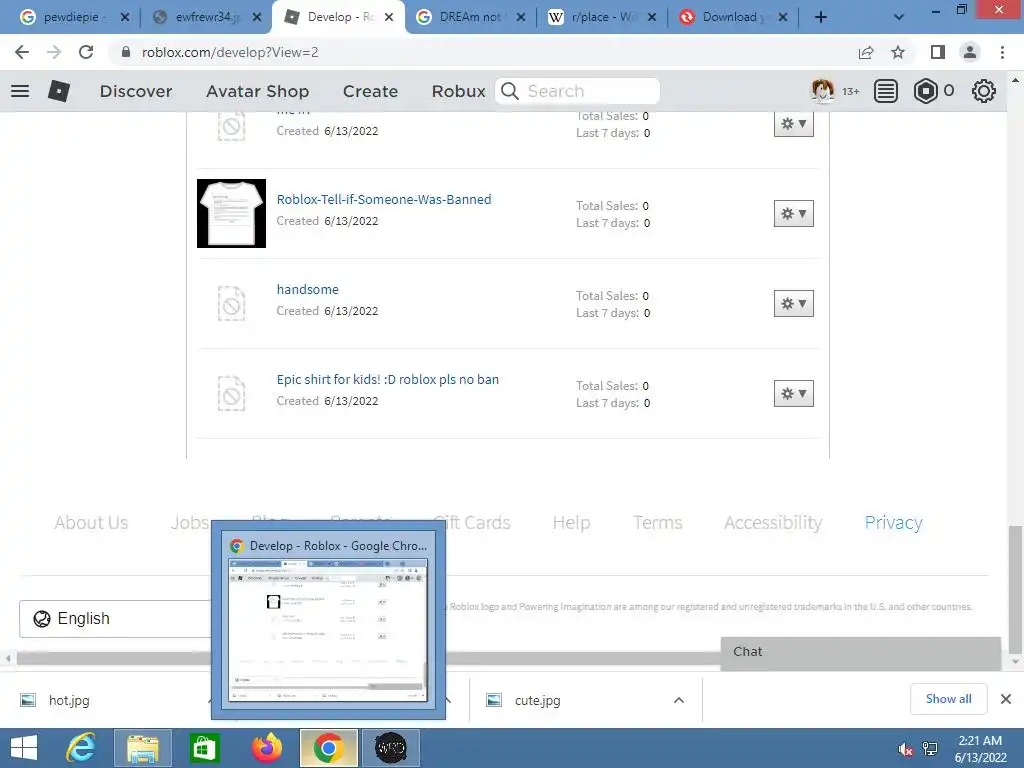The width and height of the screenshot is (1024, 768).
Task: Click the network tray icon
Action: click(930, 749)
